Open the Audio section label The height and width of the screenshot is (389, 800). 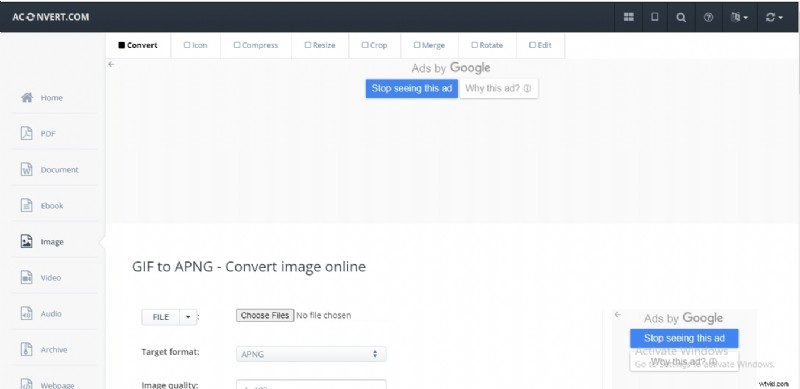(51, 313)
